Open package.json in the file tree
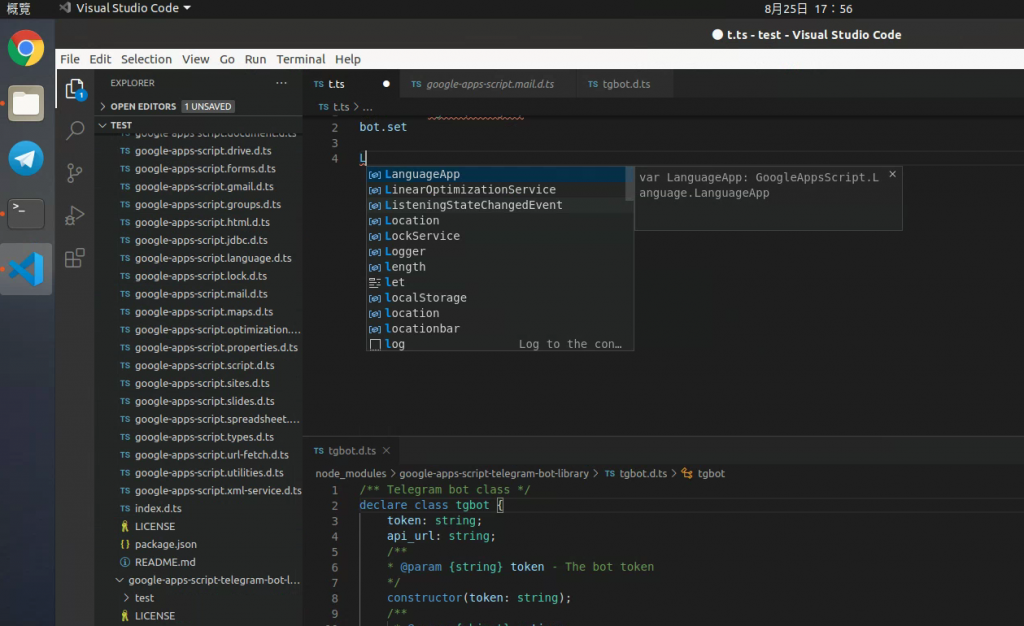This screenshot has width=1024, height=626. click(165, 544)
